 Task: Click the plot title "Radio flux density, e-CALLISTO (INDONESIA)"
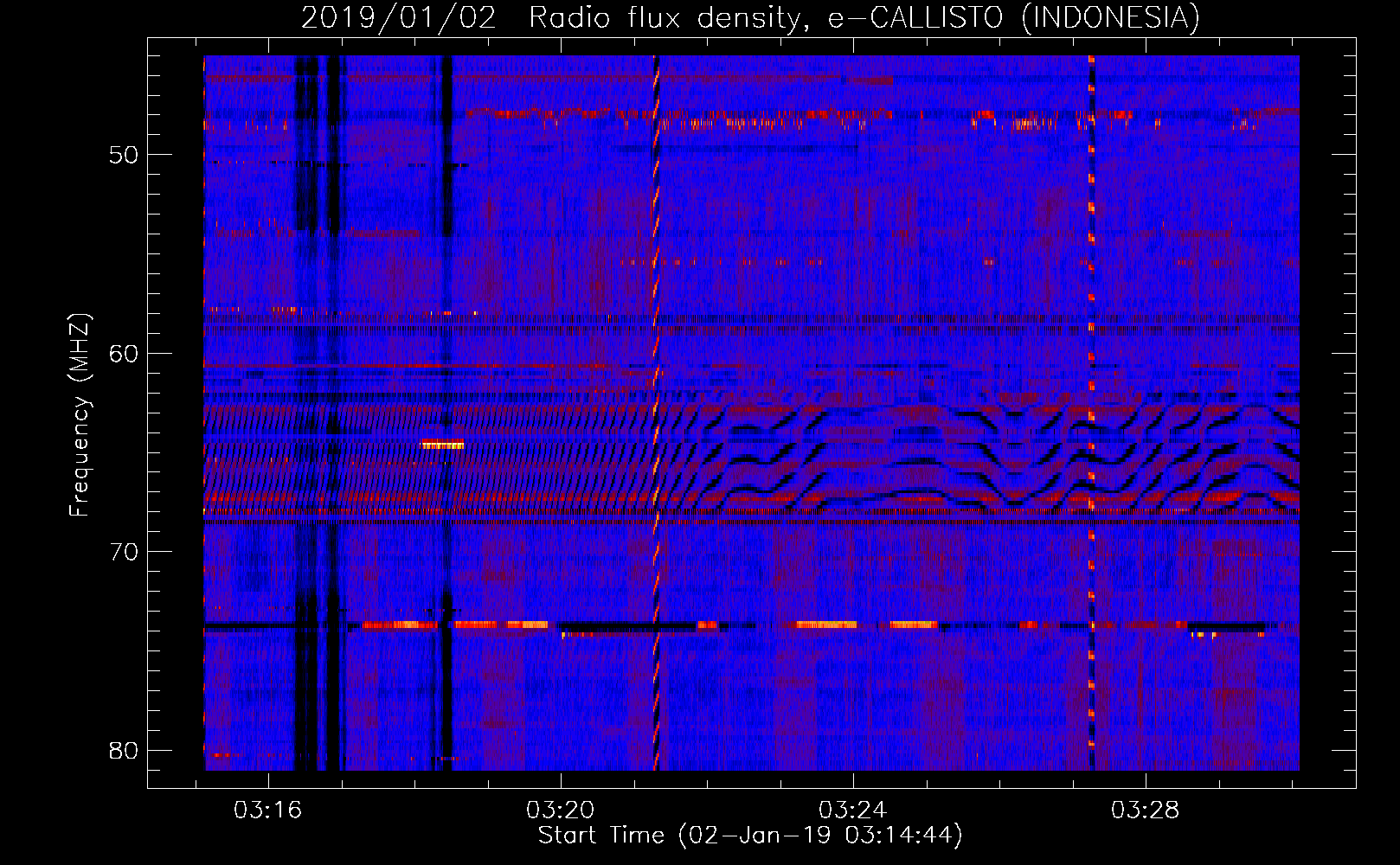coord(864,17)
